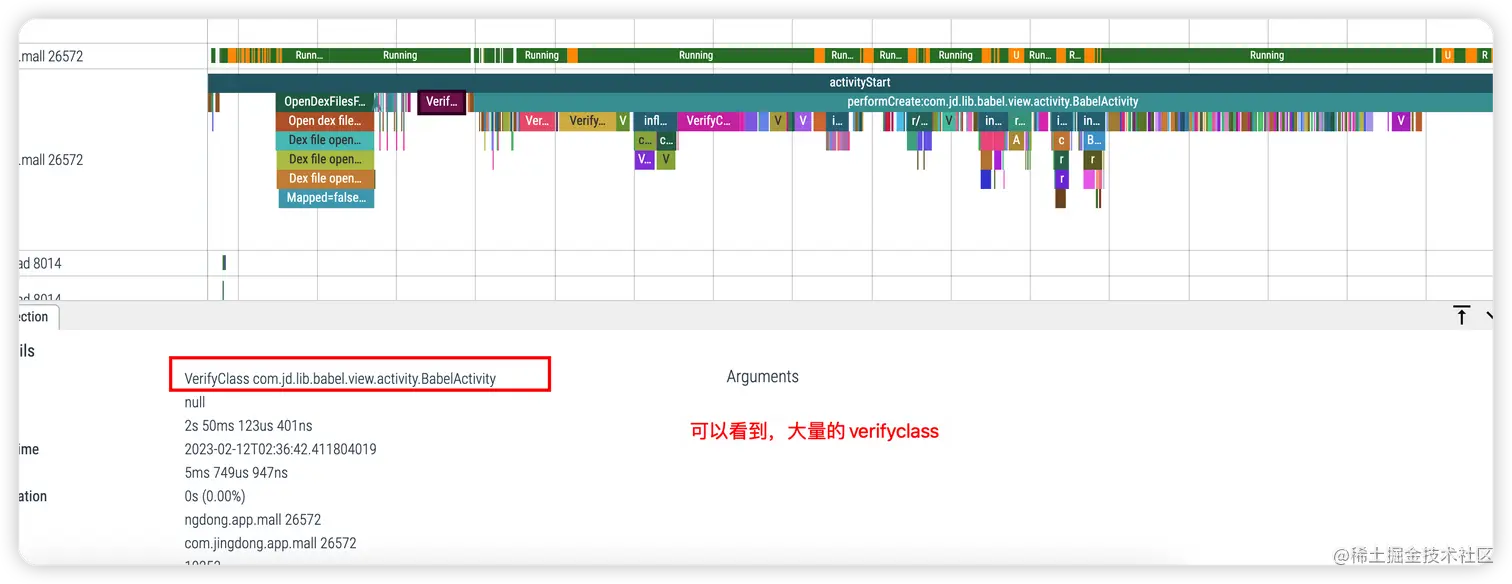The height and width of the screenshot is (584, 1512).
Task: Select the dark purple 'Verif...' highlighted slice
Action: (x=441, y=102)
